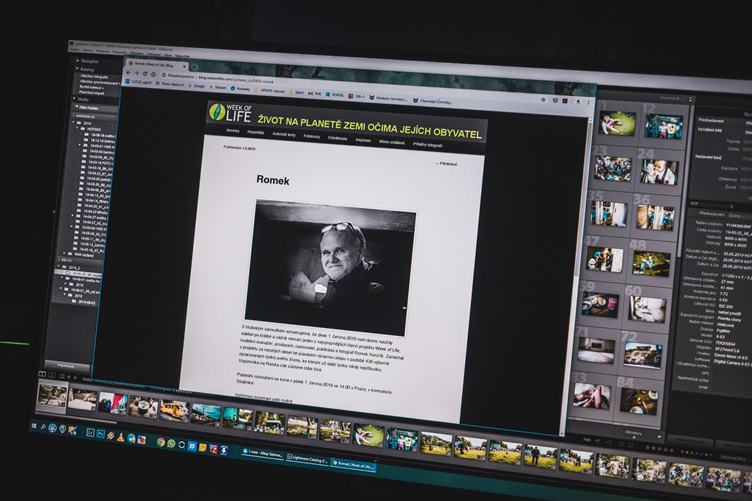This screenshot has height=501, width=752.
Task: Click the Romek article heading
Action: point(273,180)
